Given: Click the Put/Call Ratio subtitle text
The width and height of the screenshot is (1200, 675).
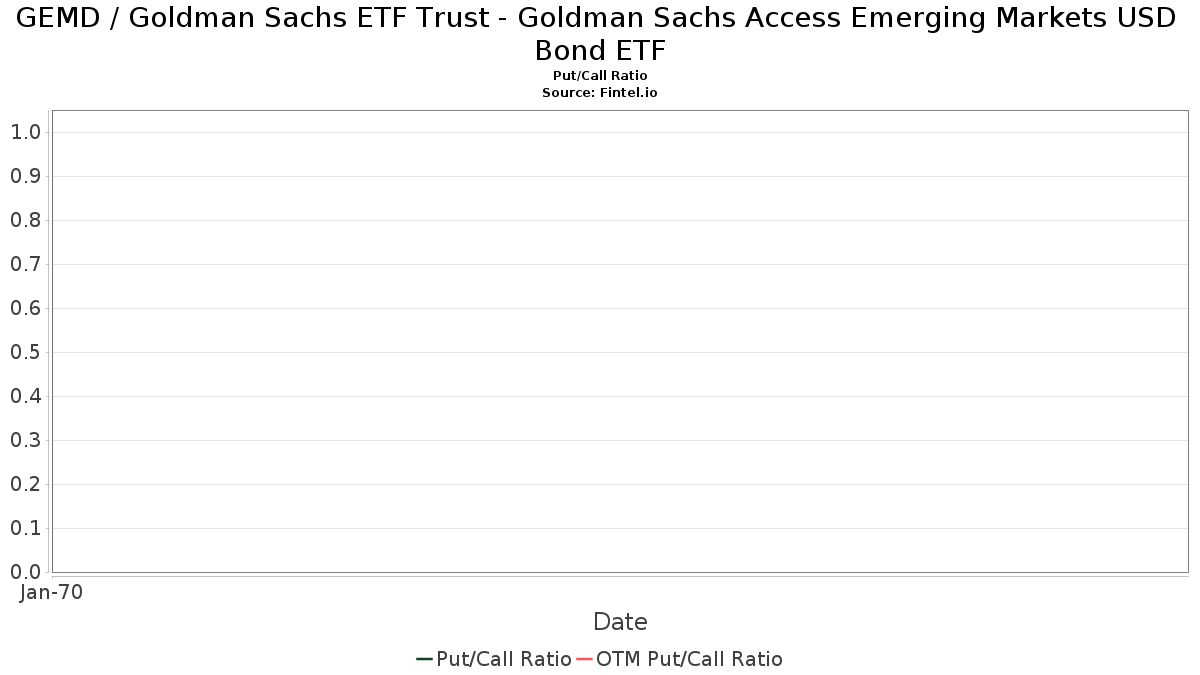Looking at the screenshot, I should pyautogui.click(x=600, y=76).
